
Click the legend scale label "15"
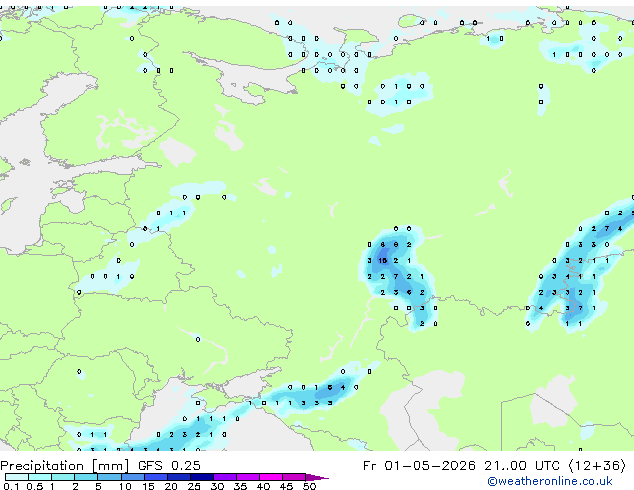pos(148,486)
